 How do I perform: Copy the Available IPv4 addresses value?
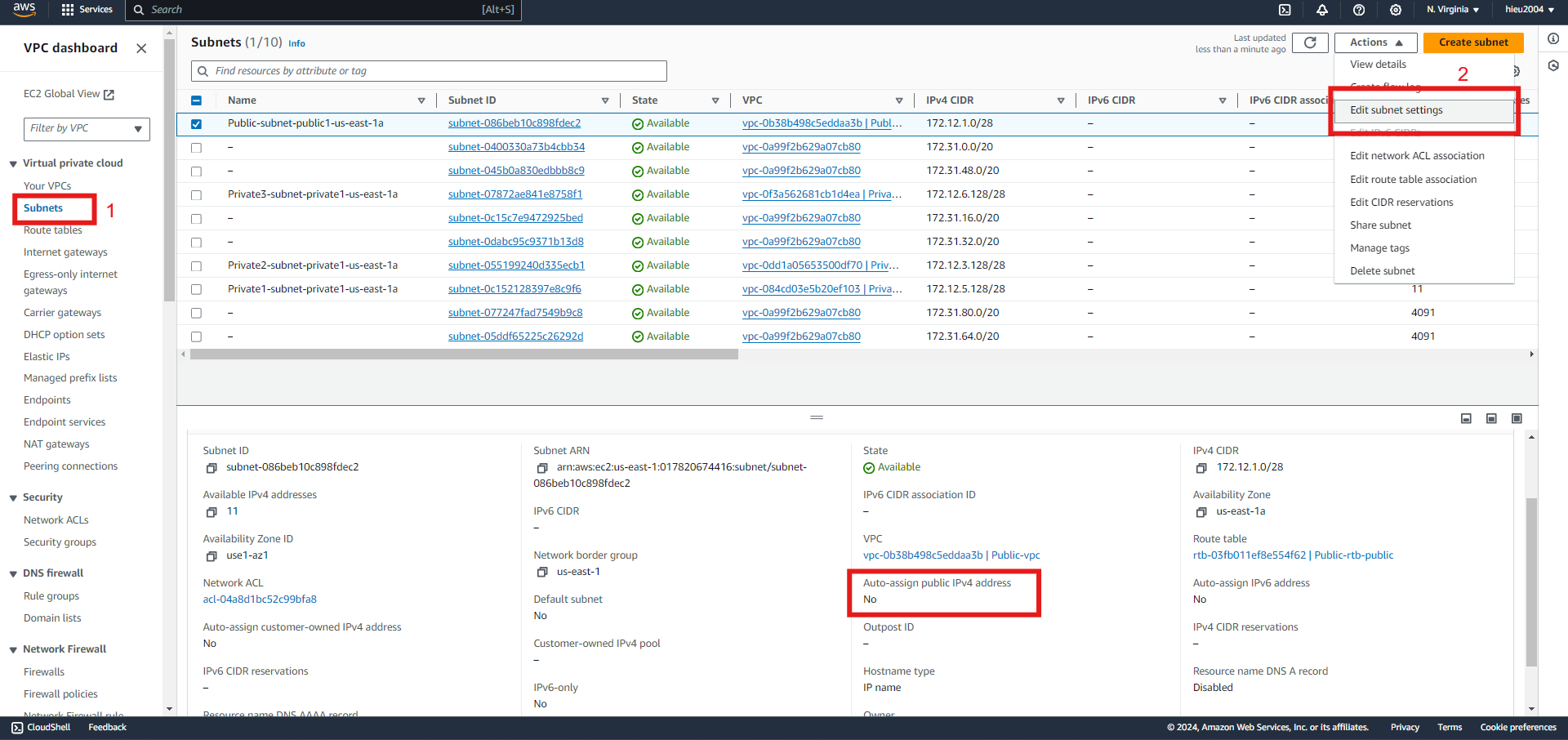point(212,512)
